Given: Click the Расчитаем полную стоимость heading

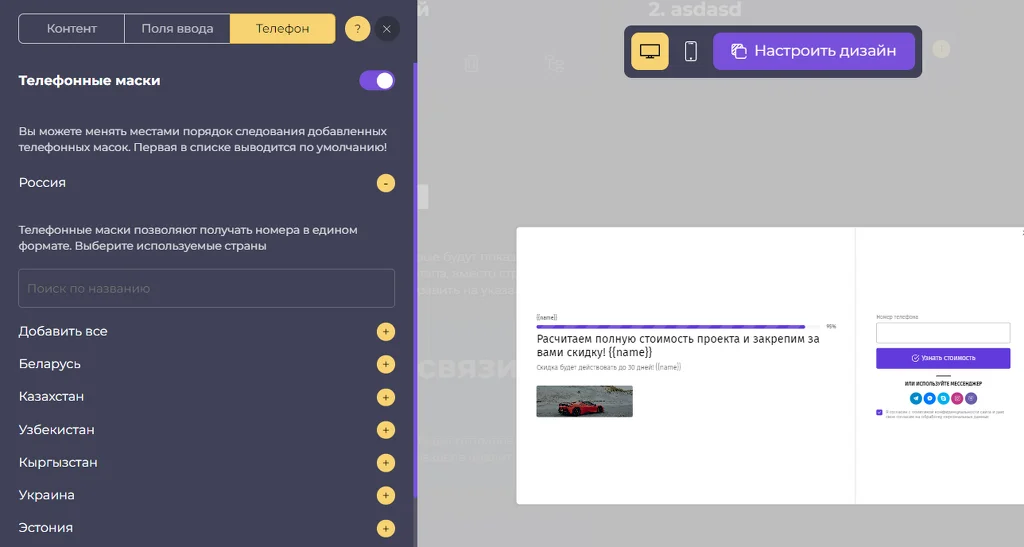Looking at the screenshot, I should 678,345.
